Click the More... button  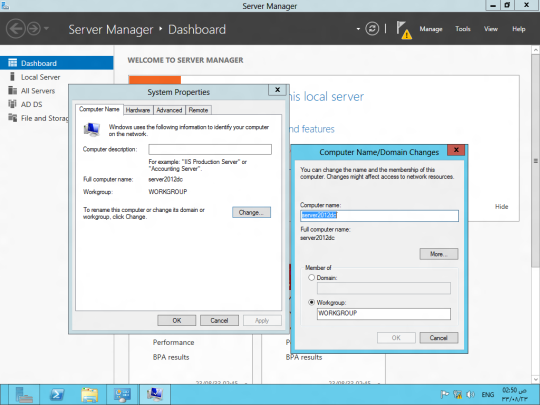tap(439, 254)
